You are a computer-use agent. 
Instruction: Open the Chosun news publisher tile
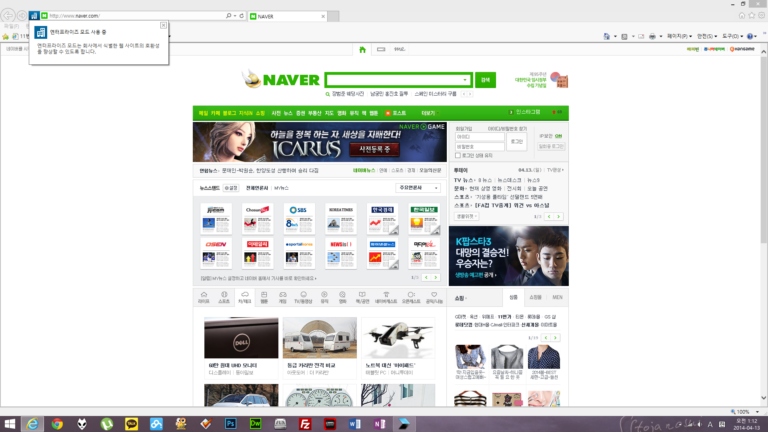257,218
